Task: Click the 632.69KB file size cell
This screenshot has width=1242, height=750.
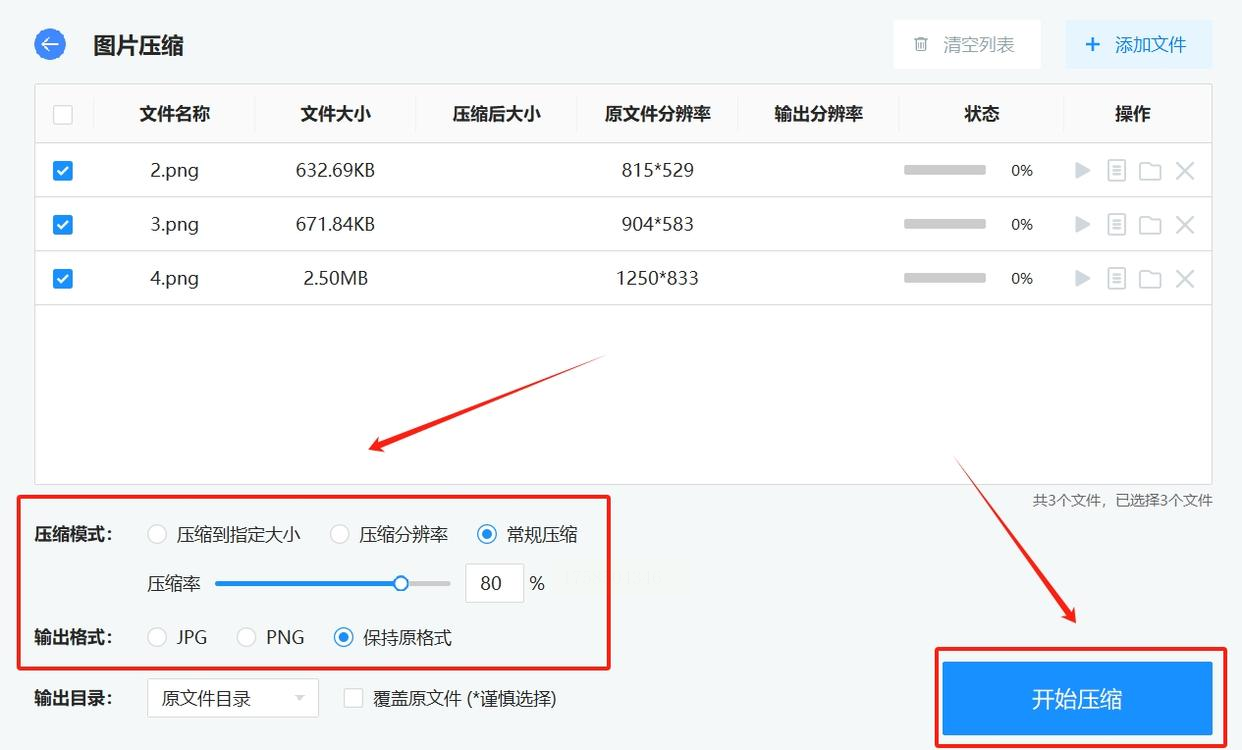Action: click(x=335, y=171)
